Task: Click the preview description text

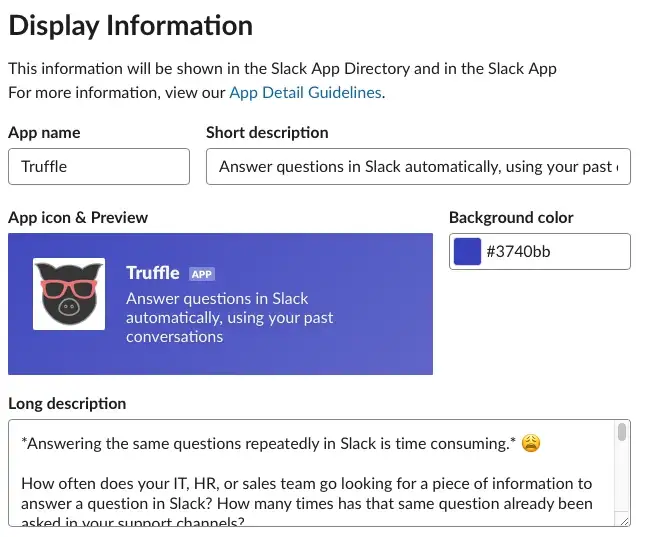Action: 229,318
